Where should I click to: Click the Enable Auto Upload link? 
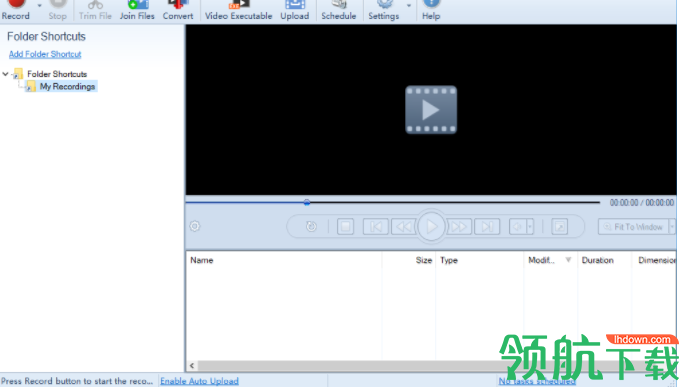click(199, 381)
